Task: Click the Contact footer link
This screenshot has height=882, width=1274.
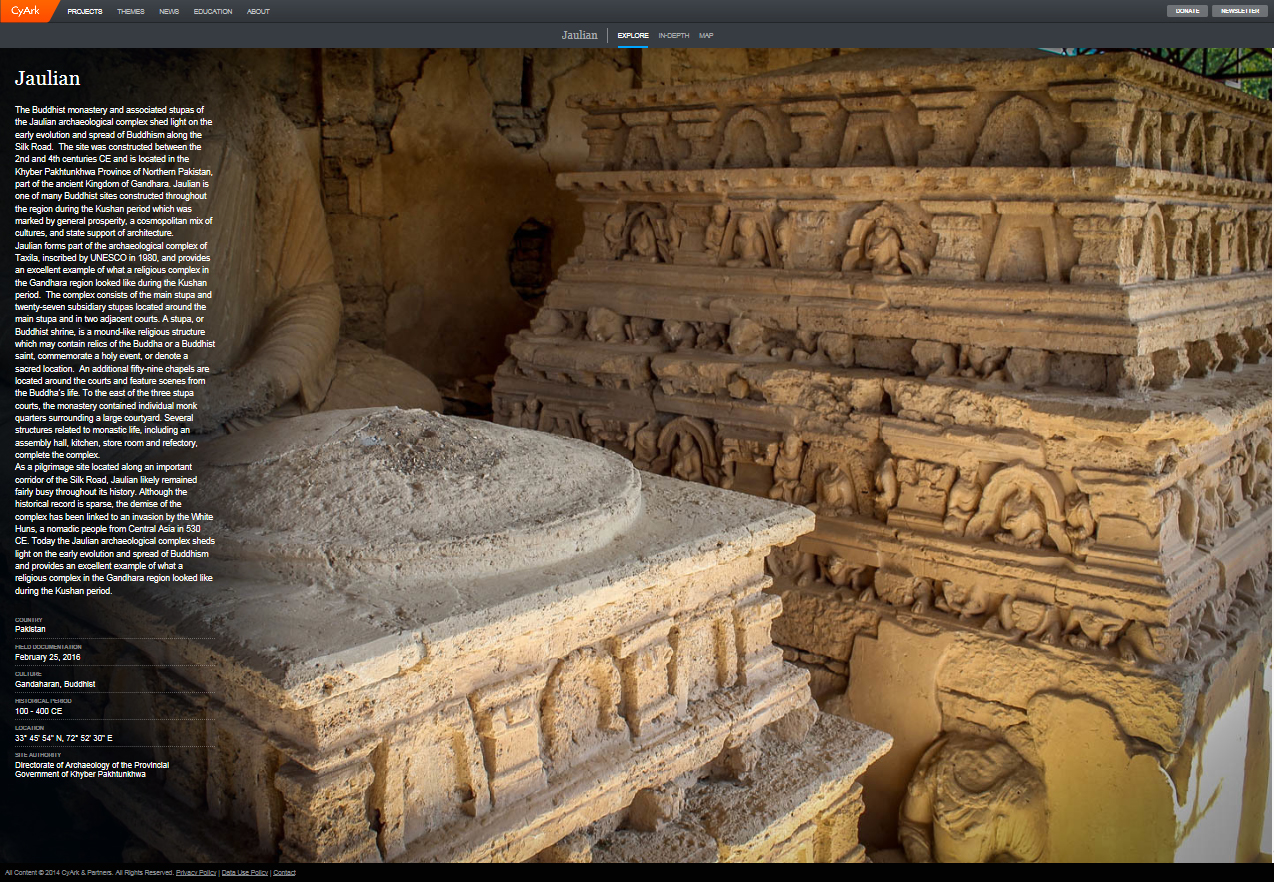Action: [x=284, y=873]
